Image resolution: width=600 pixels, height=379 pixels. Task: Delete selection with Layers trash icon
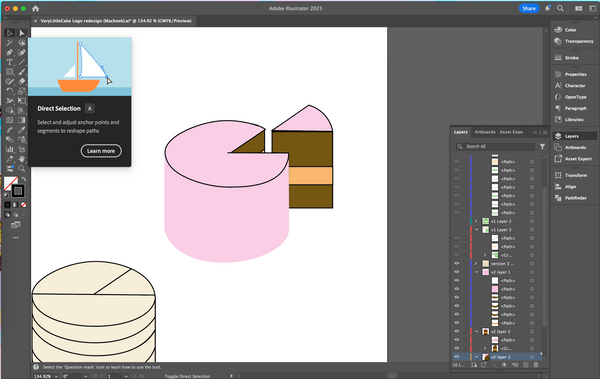(x=536, y=365)
